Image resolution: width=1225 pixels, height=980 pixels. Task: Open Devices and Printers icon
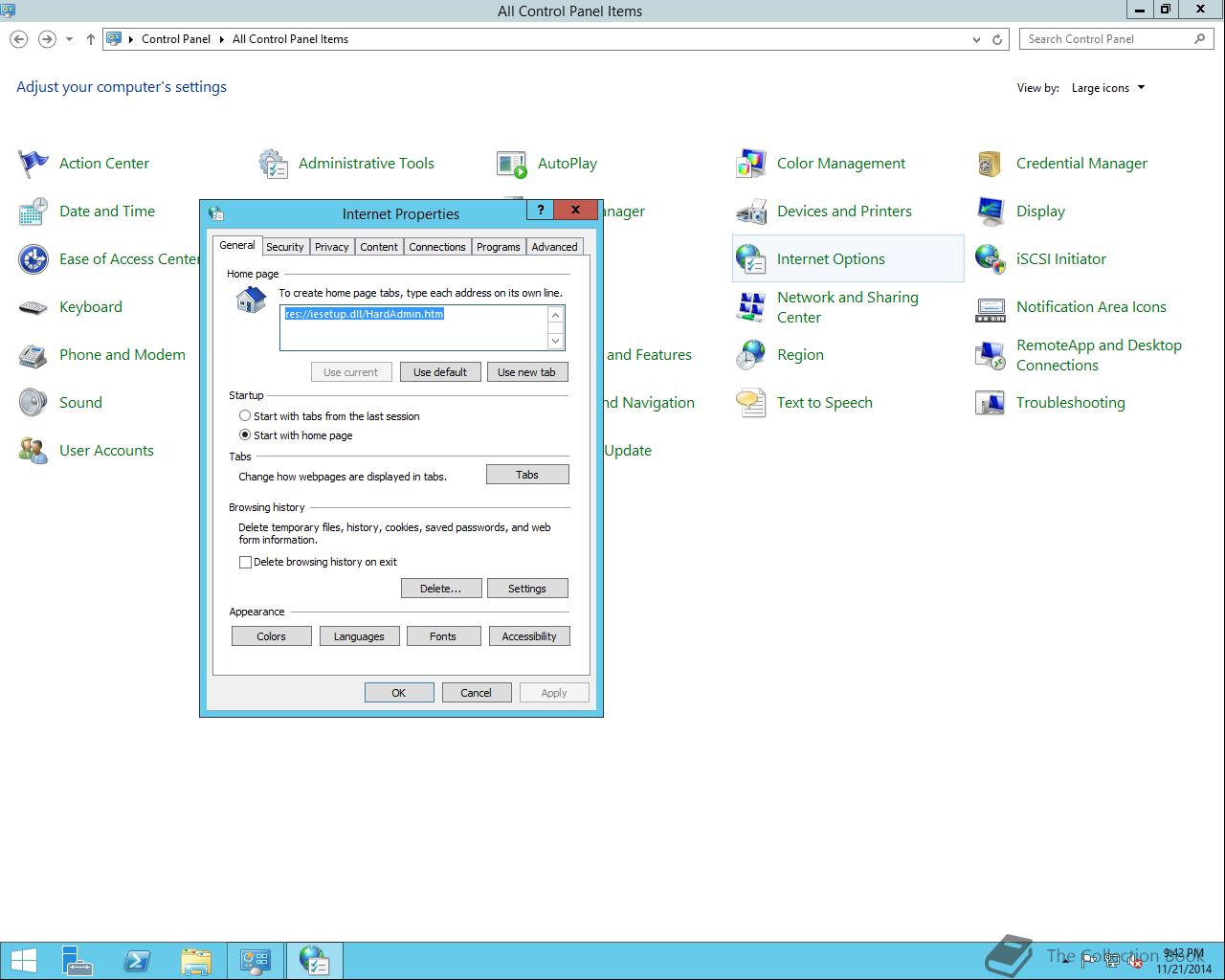[x=751, y=212]
